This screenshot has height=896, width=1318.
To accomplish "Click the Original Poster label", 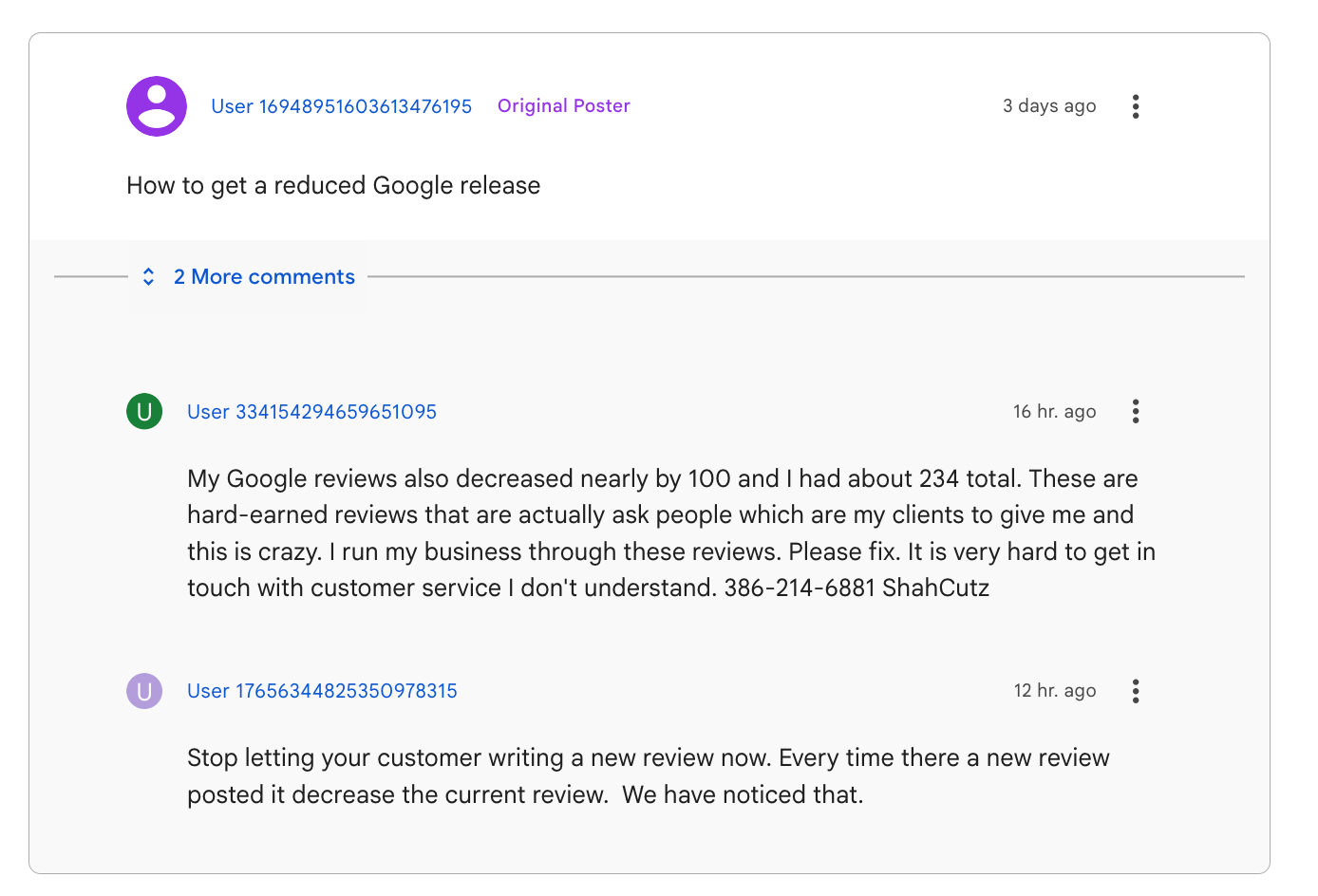I will coord(564,105).
